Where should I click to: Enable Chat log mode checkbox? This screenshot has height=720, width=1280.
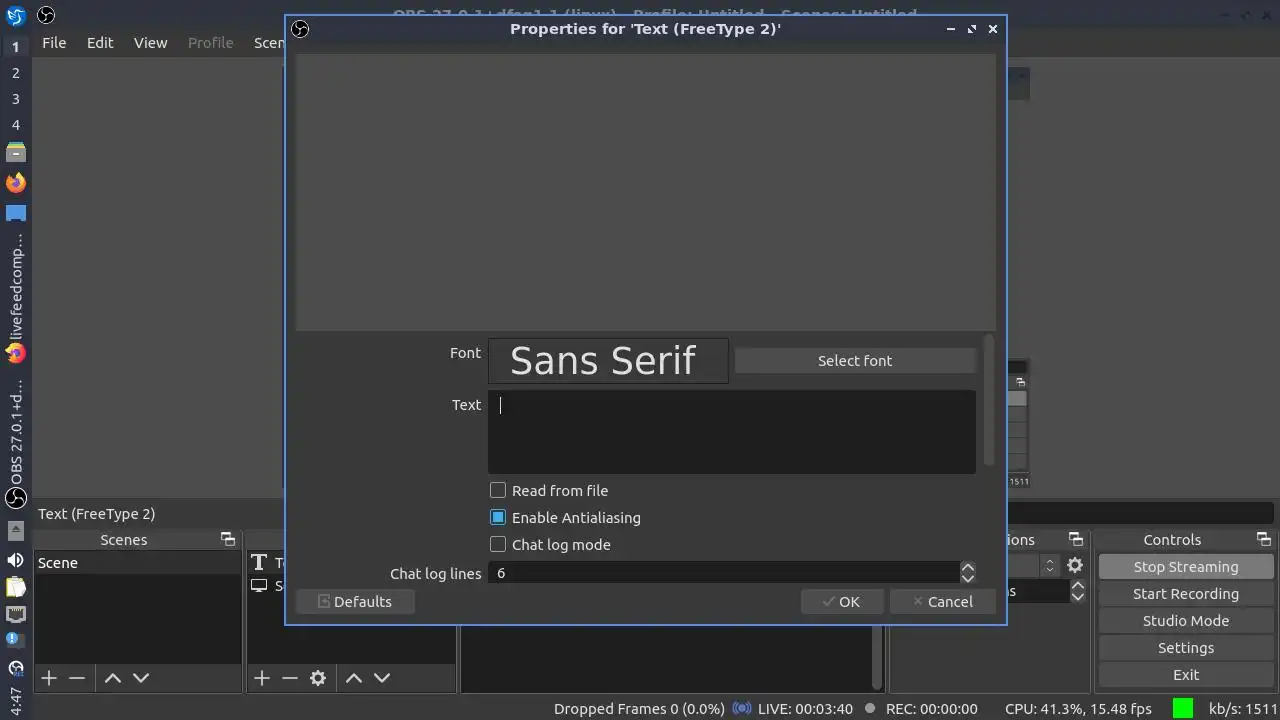[498, 544]
